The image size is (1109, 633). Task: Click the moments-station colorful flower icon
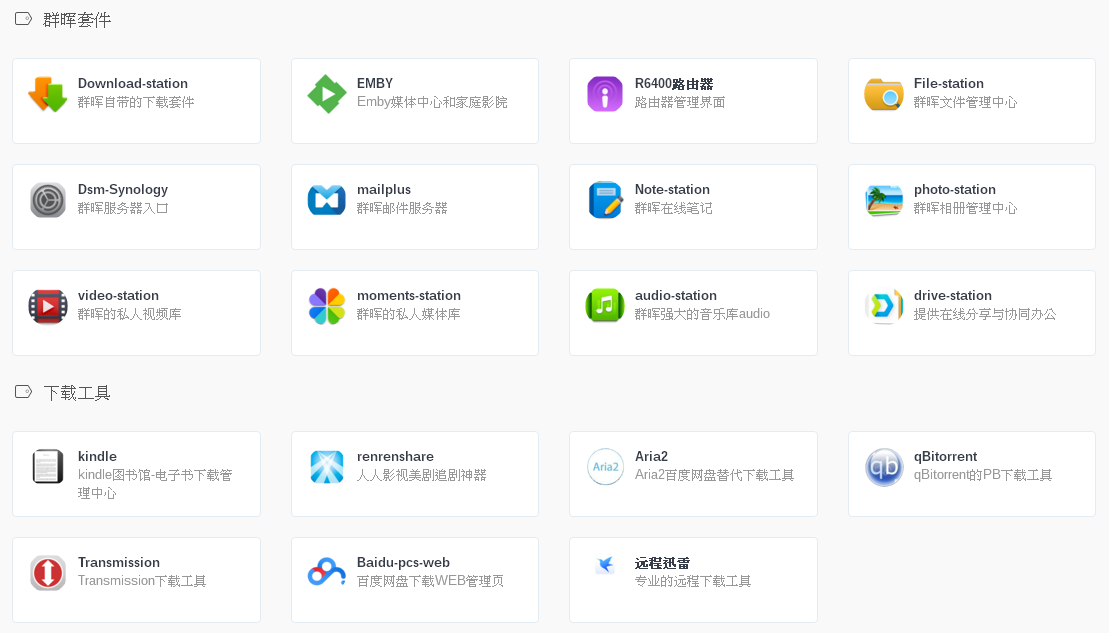pyautogui.click(x=327, y=306)
